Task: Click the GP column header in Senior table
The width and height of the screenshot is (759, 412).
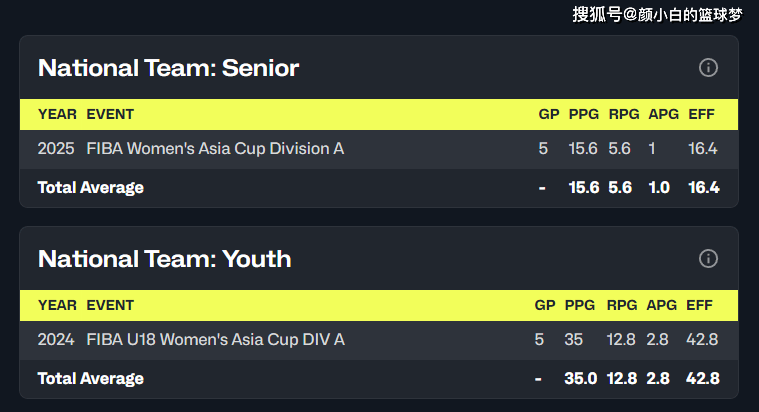Action: (548, 114)
